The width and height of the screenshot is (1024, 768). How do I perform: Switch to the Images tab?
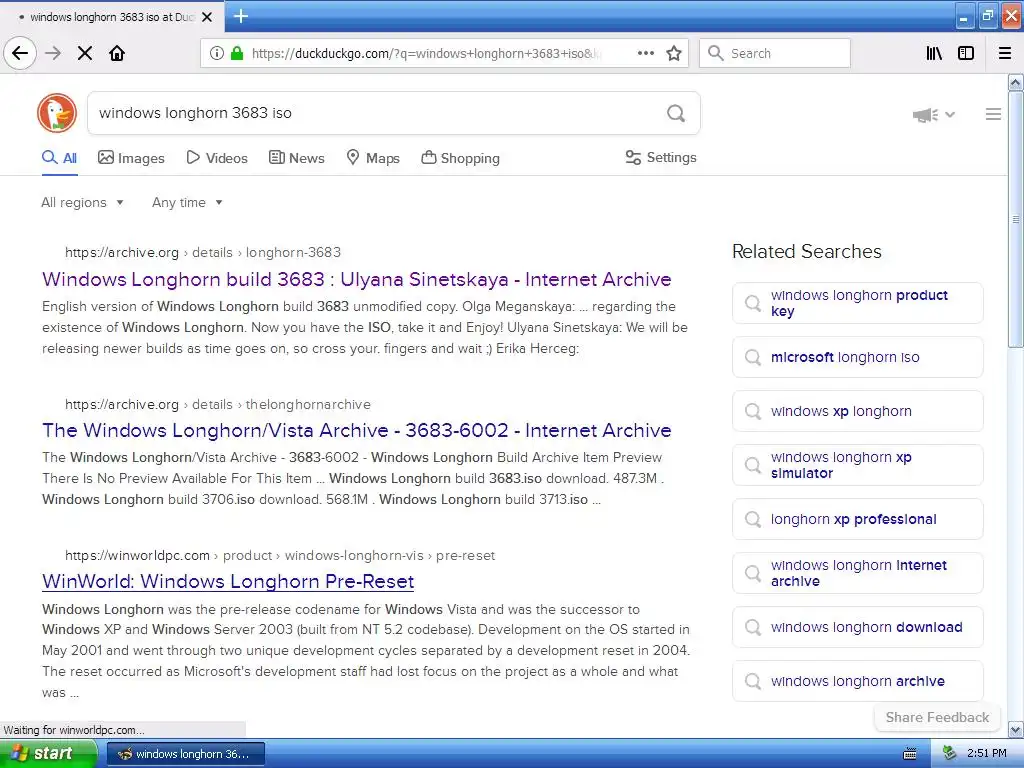coord(131,158)
